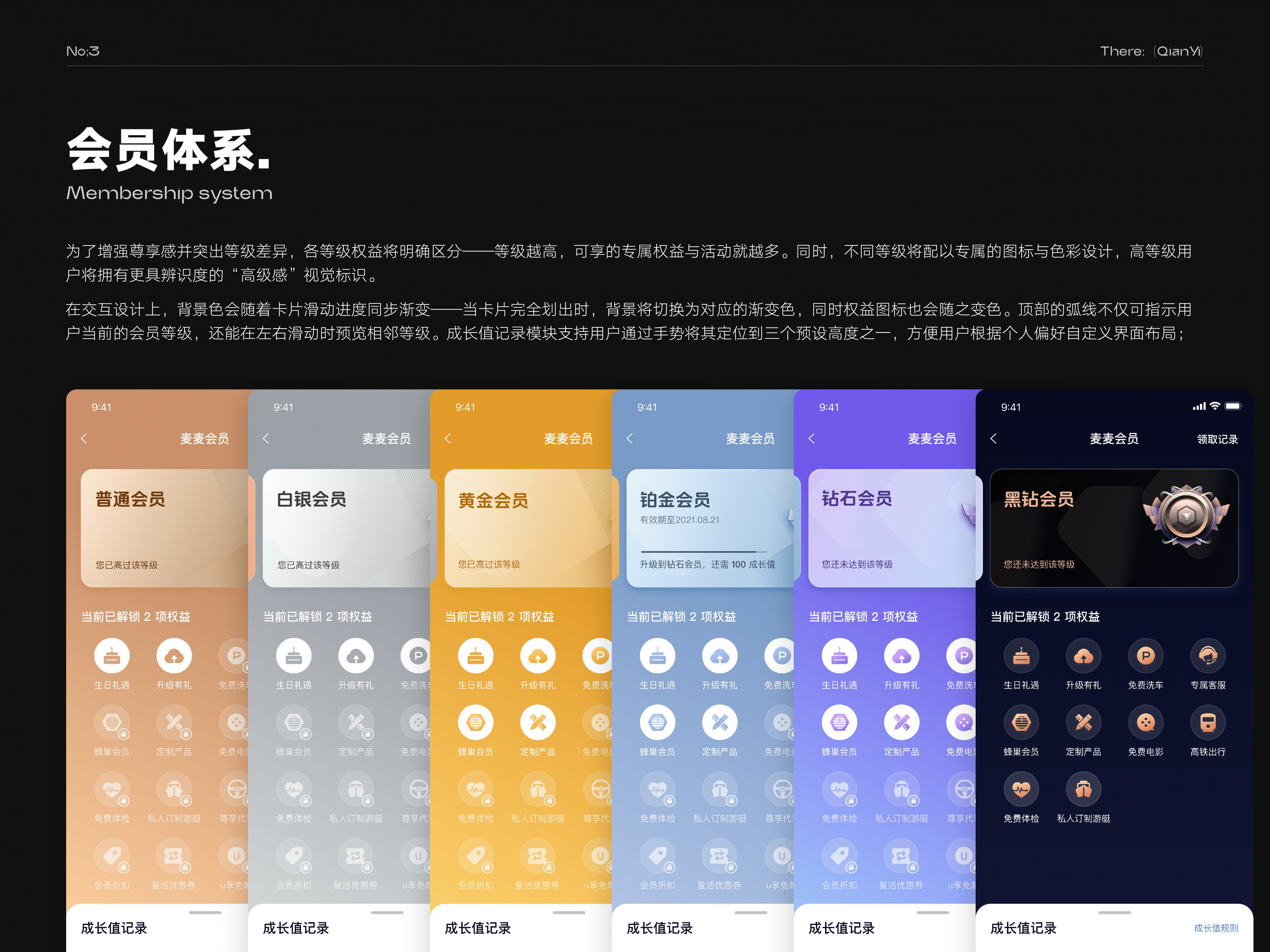
Task: Tap 升级有礼 icon in the 普通会员 screen
Action: (x=174, y=656)
